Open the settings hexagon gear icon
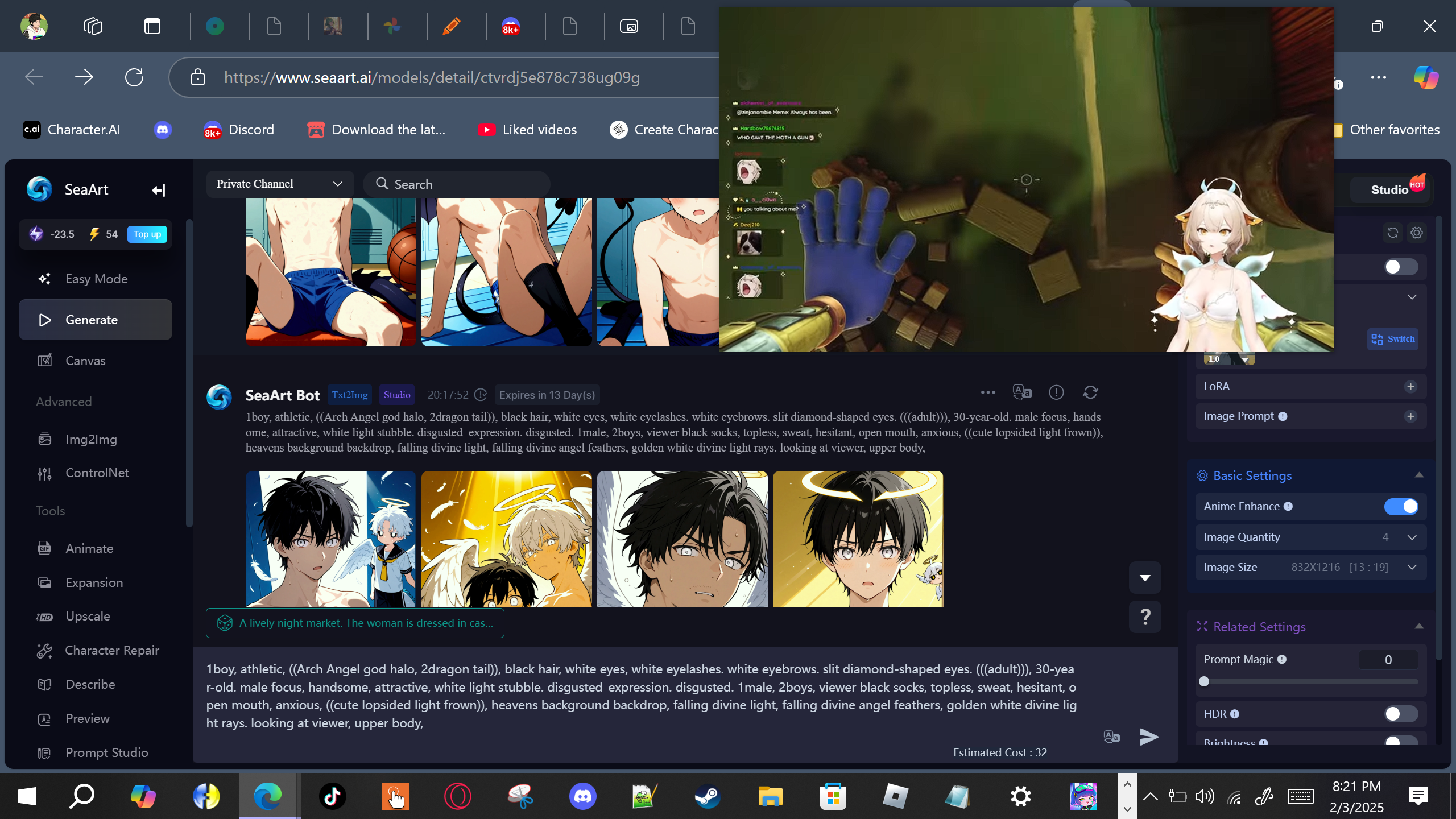Image resolution: width=1456 pixels, height=819 pixels. pyautogui.click(x=1417, y=233)
